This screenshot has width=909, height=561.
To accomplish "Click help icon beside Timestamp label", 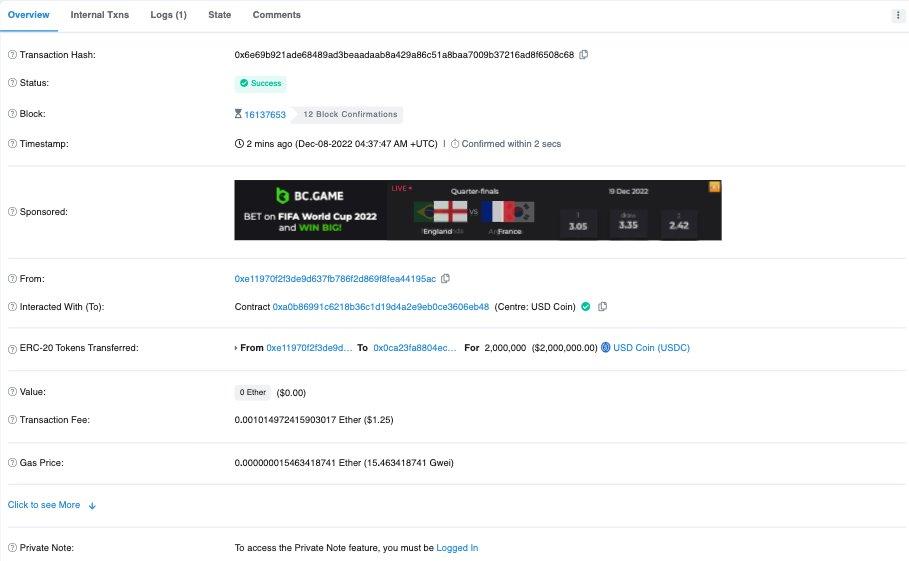I will pyautogui.click(x=12, y=144).
